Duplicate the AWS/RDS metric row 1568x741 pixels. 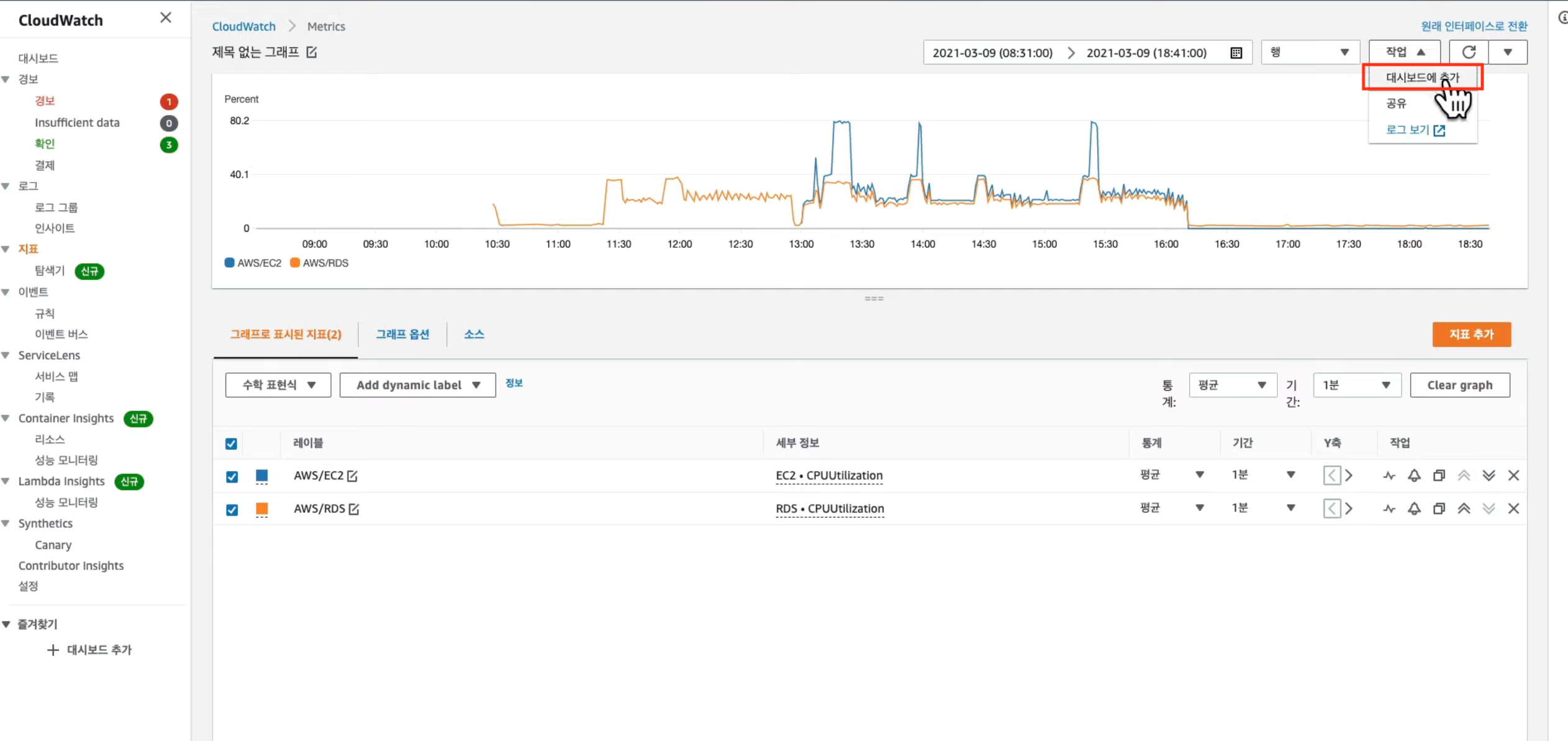coord(1439,509)
